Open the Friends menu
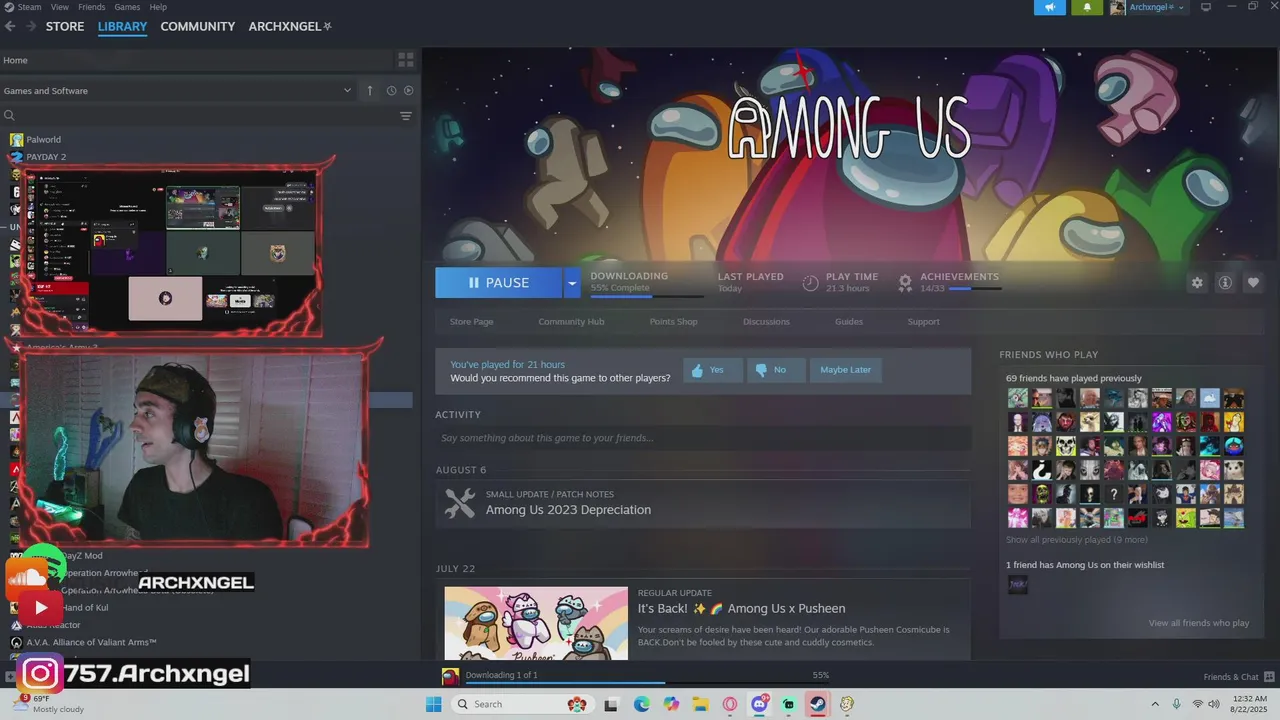 (91, 7)
